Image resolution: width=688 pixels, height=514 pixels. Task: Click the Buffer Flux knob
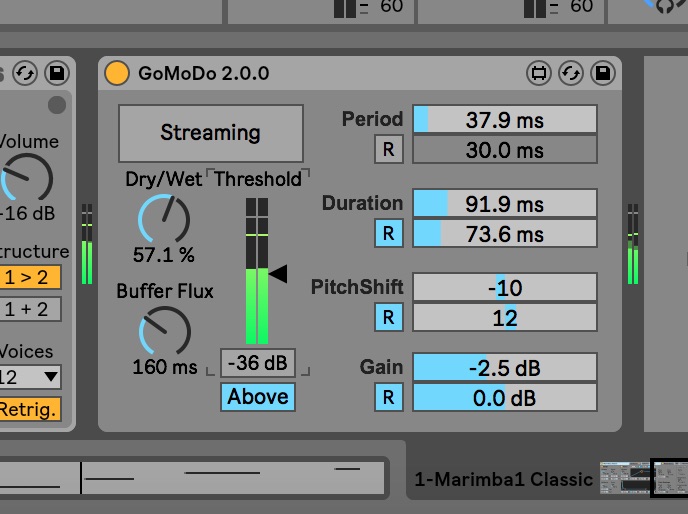tap(164, 330)
